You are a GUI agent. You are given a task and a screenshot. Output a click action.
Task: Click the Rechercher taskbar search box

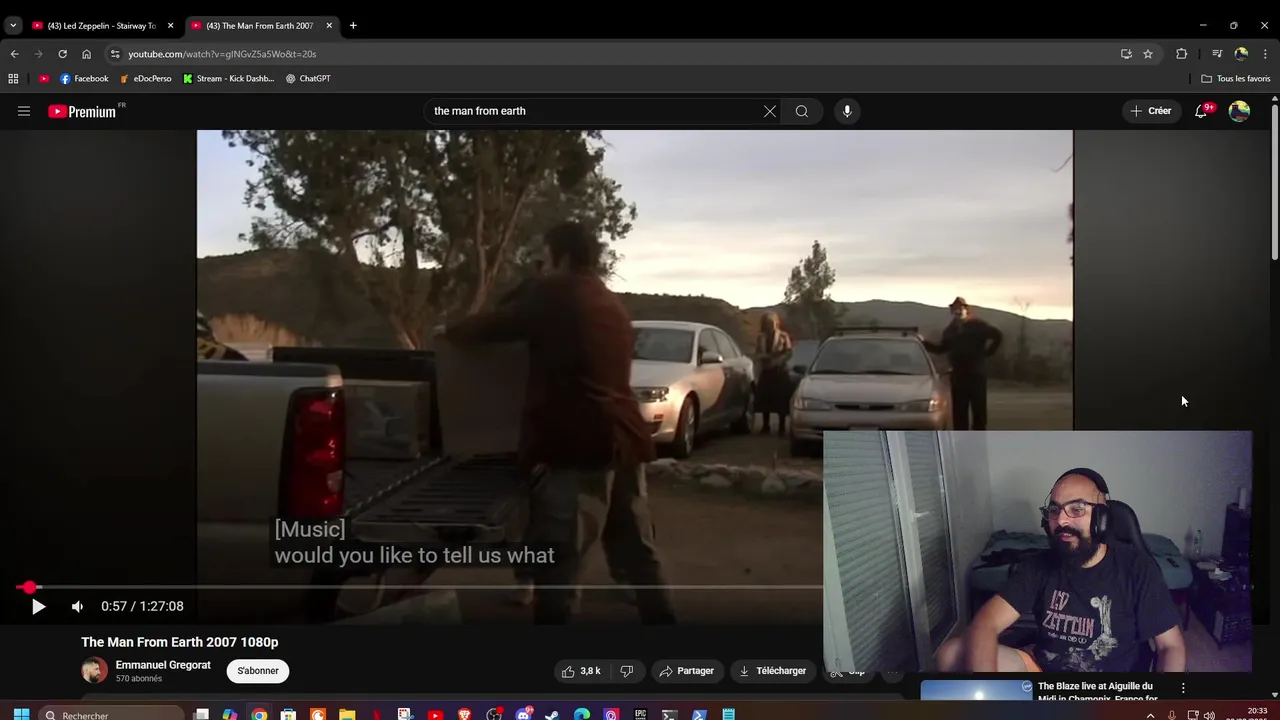point(112,714)
